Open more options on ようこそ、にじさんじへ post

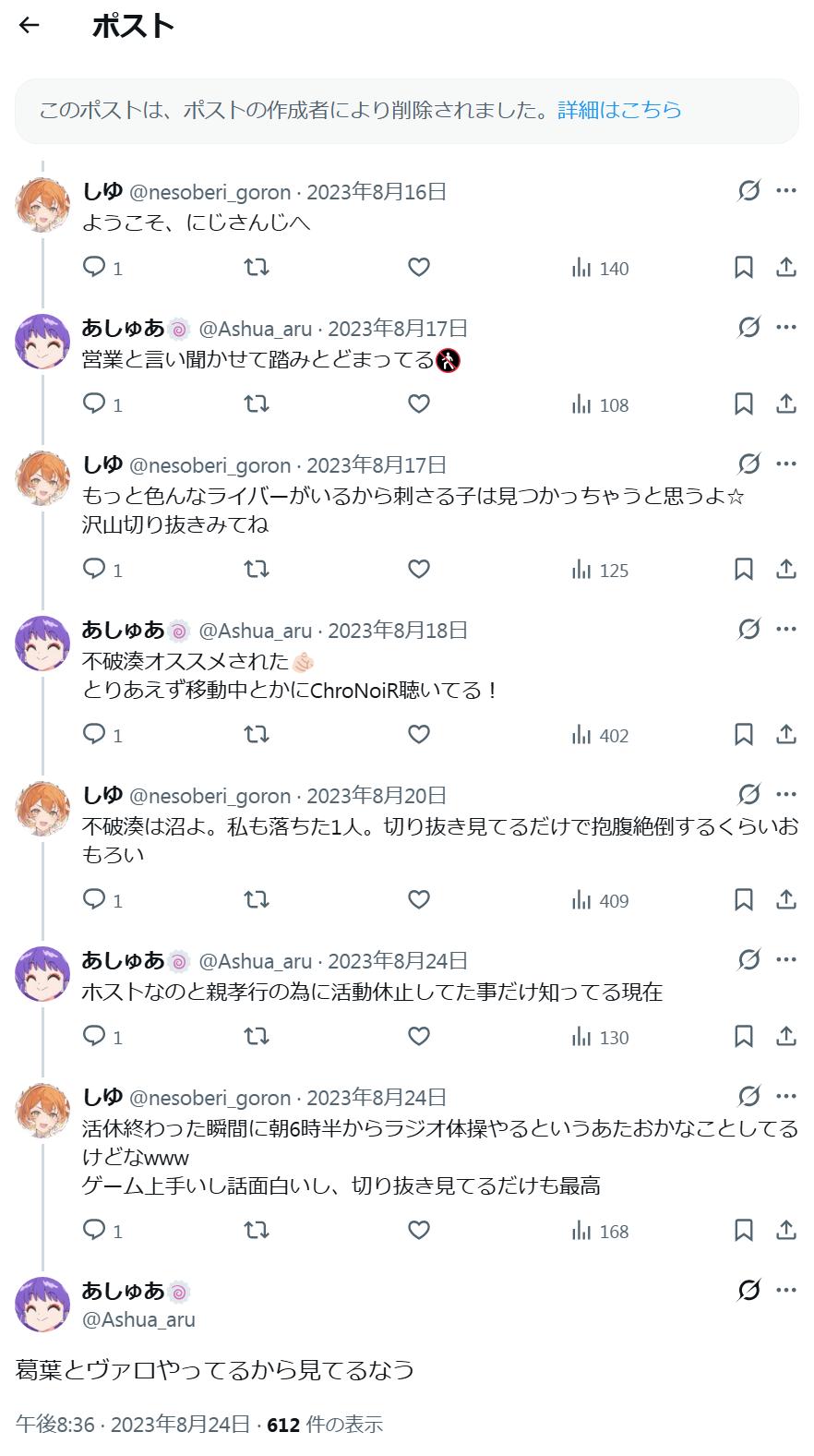(x=786, y=191)
